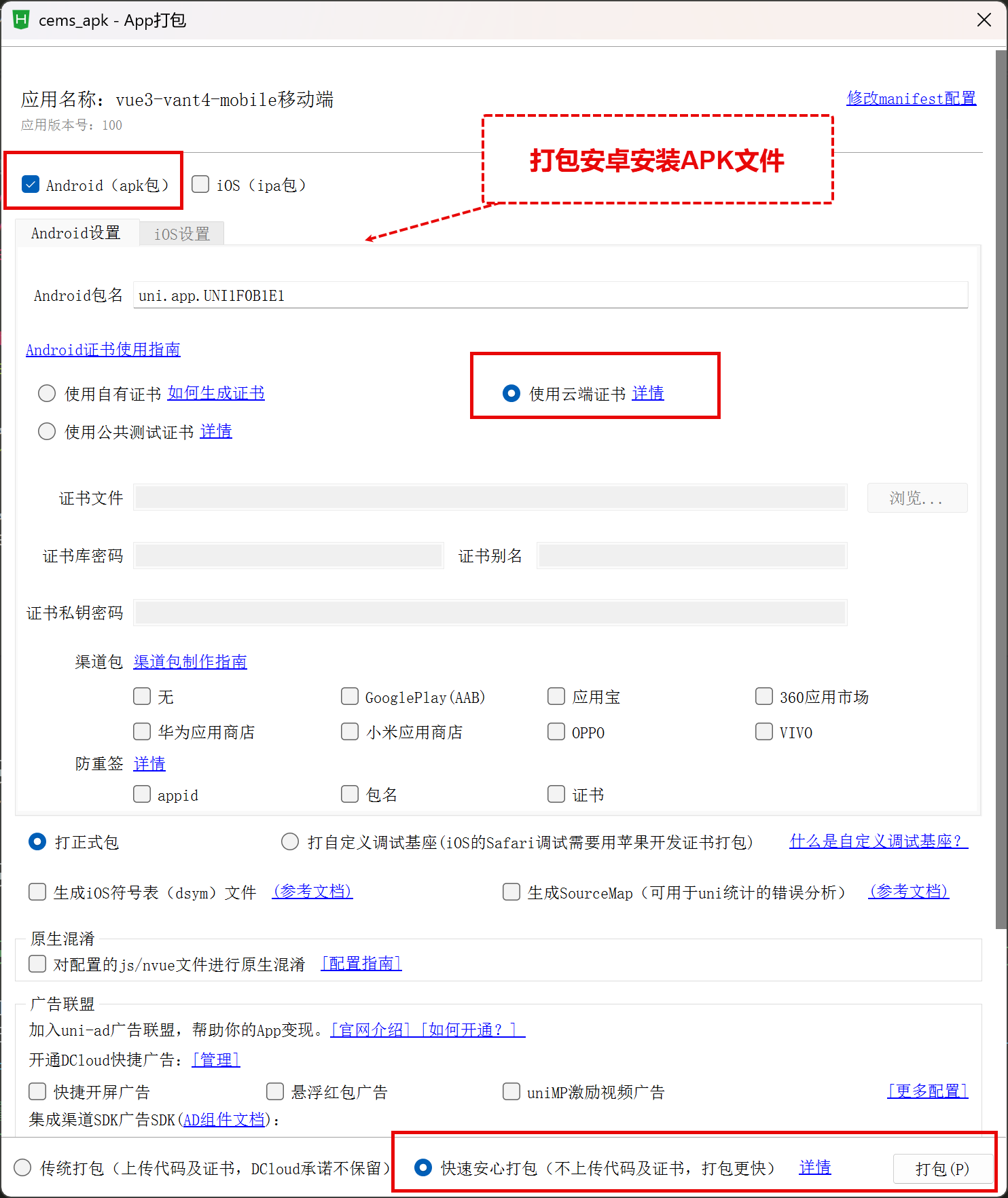Choose the 使用云端证书 radio button
1008x1198 pixels.
(x=511, y=394)
